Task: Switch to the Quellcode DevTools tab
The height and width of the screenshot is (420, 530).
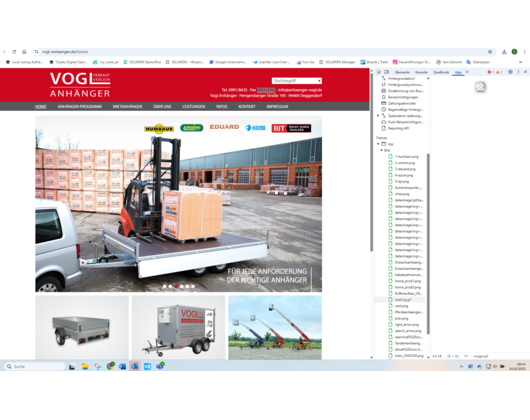Action: [x=441, y=72]
